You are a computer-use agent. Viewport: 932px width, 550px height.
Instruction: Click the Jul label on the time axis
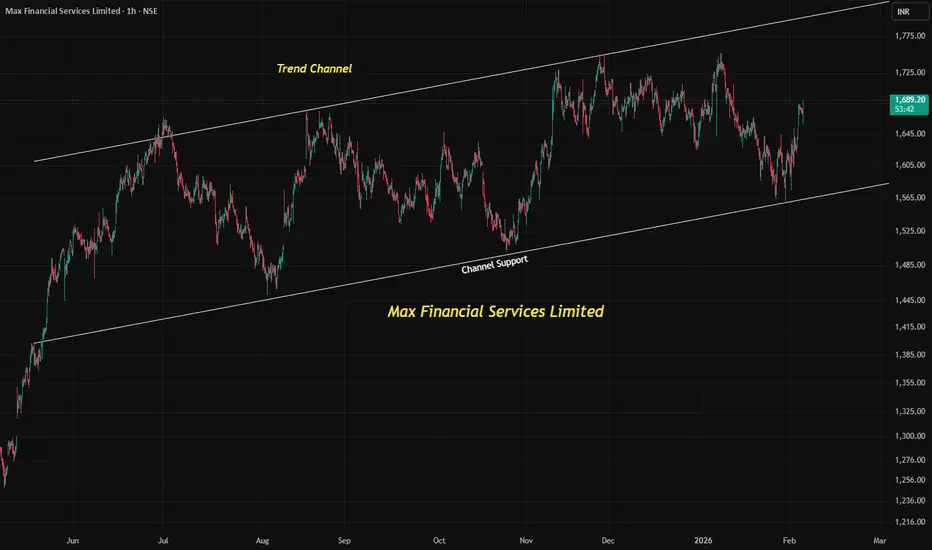click(163, 541)
